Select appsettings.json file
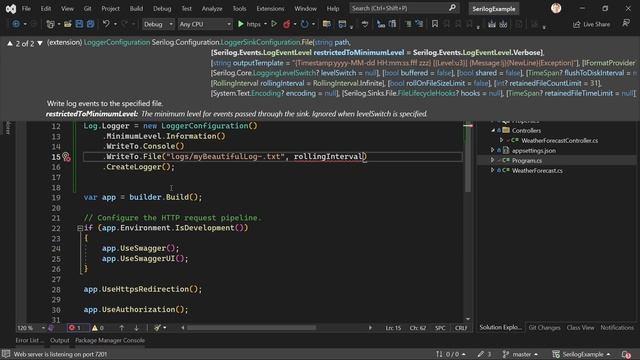Image resolution: width=640 pixels, height=360 pixels. click(x=534, y=151)
